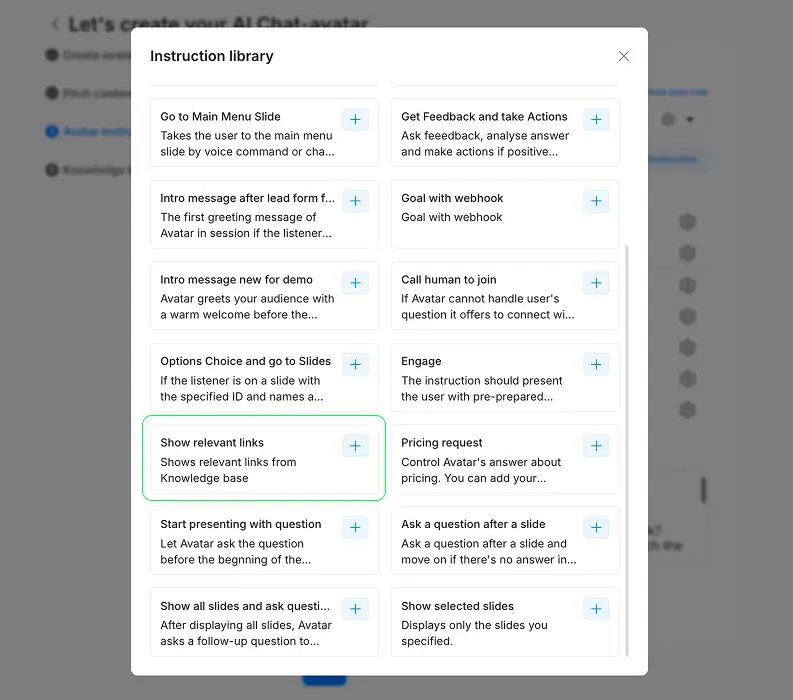This screenshot has width=793, height=700.
Task: Click plus for 'Intro message after lead form'
Action: pos(355,201)
